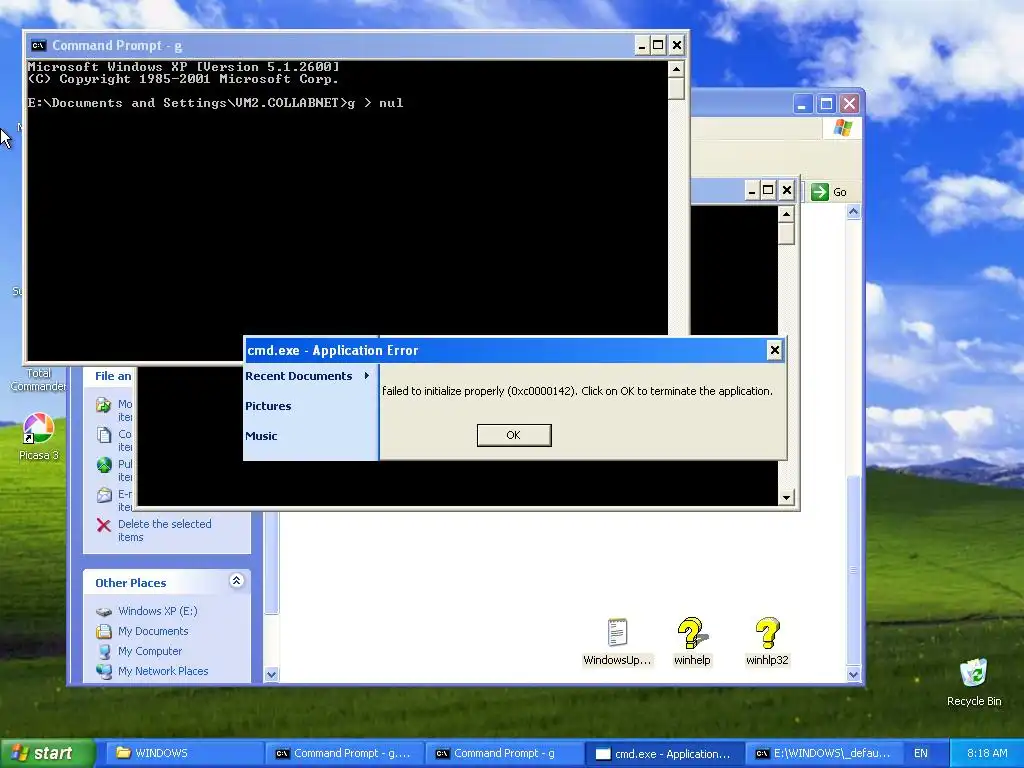The image size is (1024, 768).
Task: Click the Start button
Action: 48,754
